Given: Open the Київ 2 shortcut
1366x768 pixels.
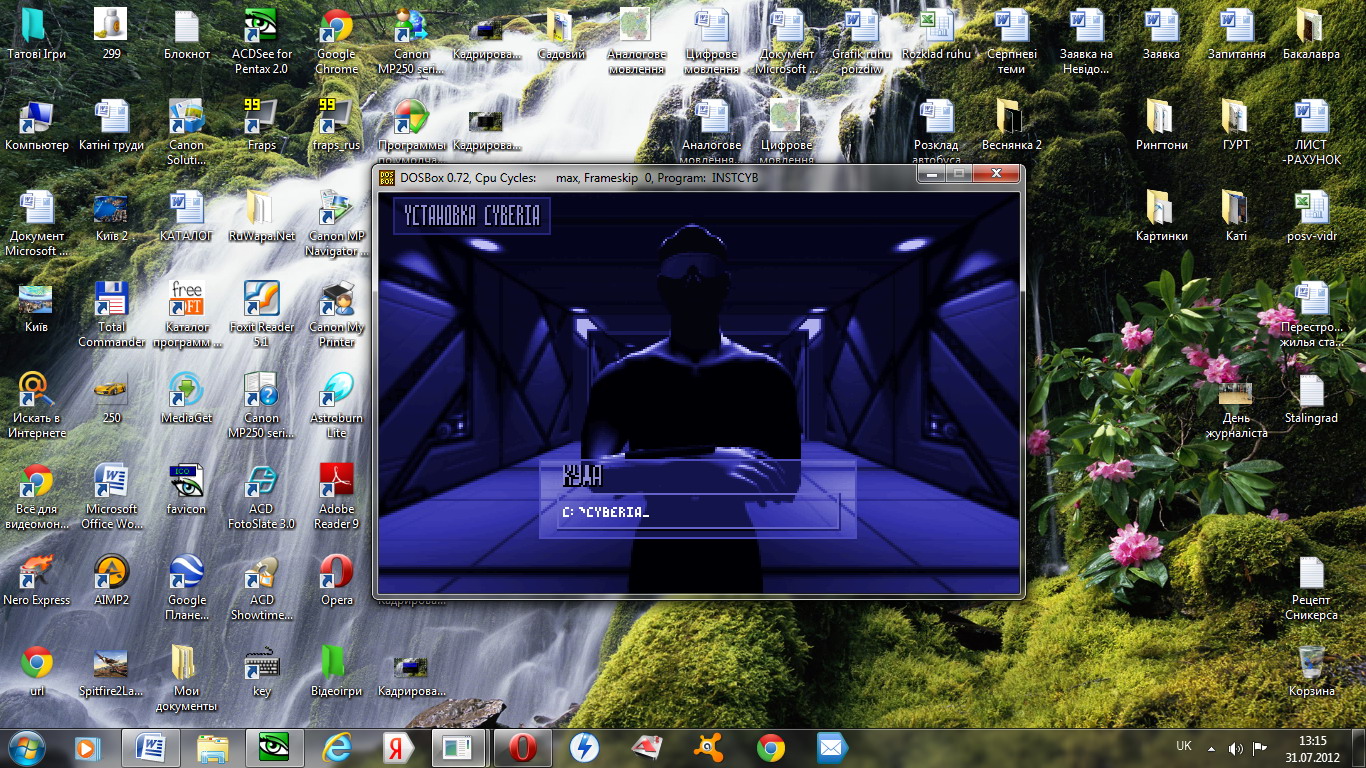Looking at the screenshot, I should pyautogui.click(x=111, y=216).
